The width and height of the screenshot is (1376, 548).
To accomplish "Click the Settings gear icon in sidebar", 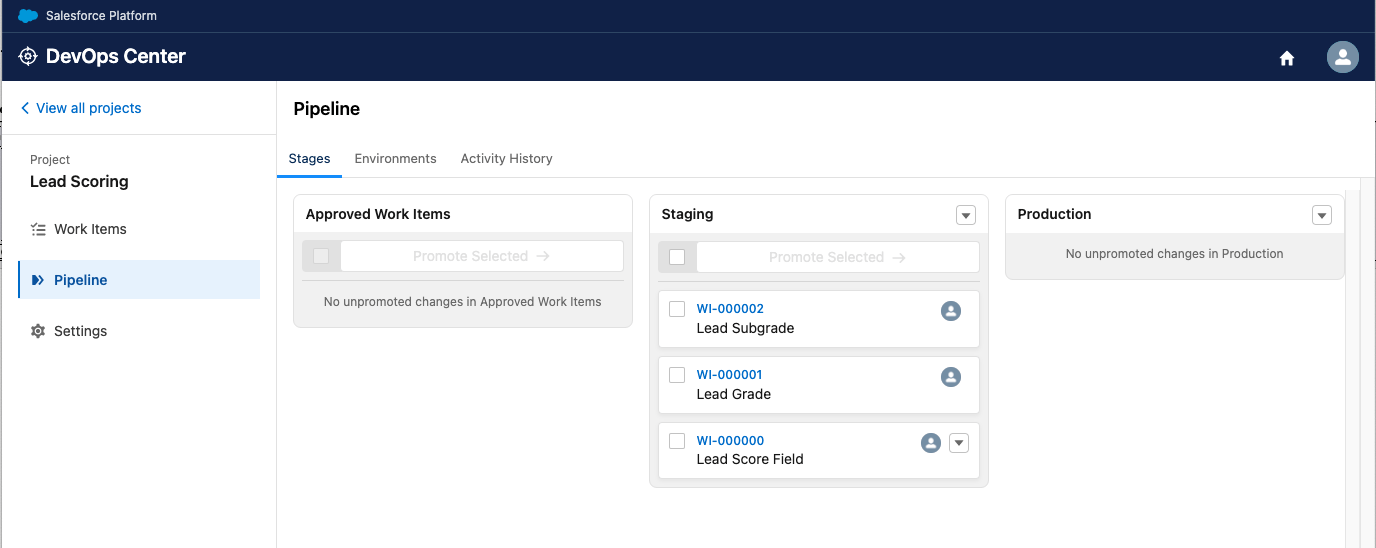I will (38, 331).
